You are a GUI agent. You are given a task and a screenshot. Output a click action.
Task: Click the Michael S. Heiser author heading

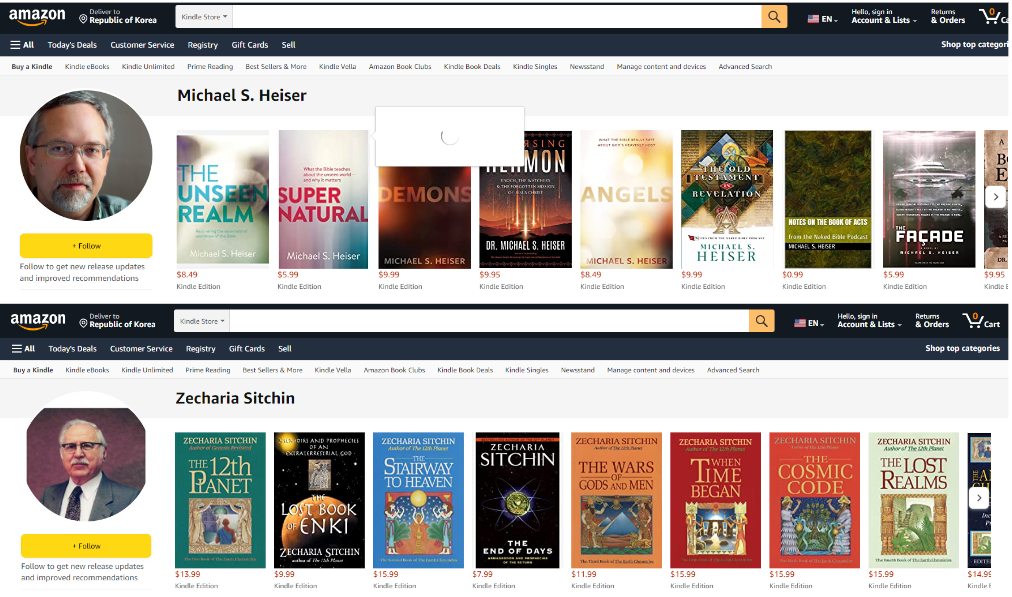tap(242, 96)
